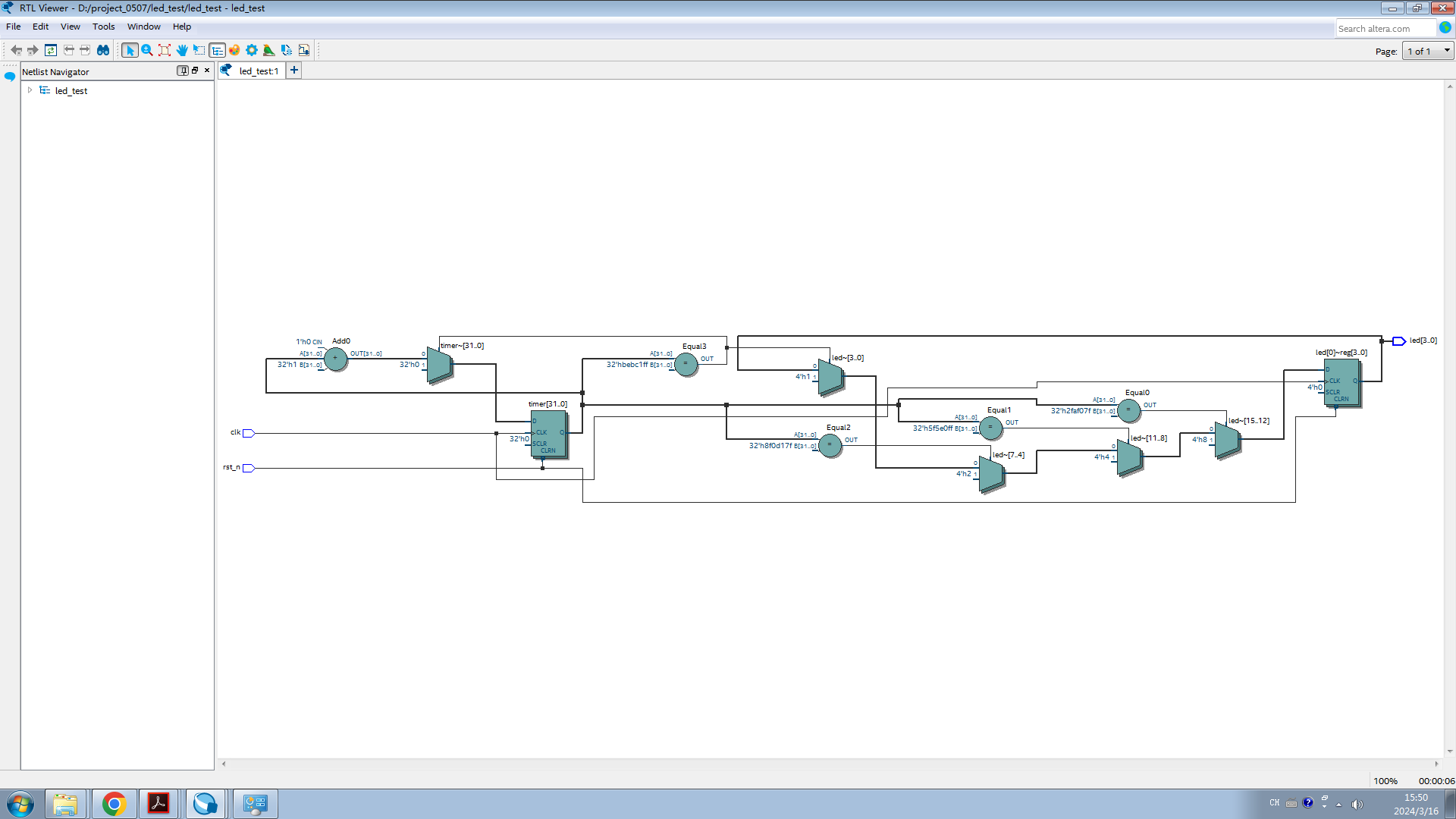Click horizontal scrollbar left arrow
This screenshot has width=1456, height=819.
224,764
